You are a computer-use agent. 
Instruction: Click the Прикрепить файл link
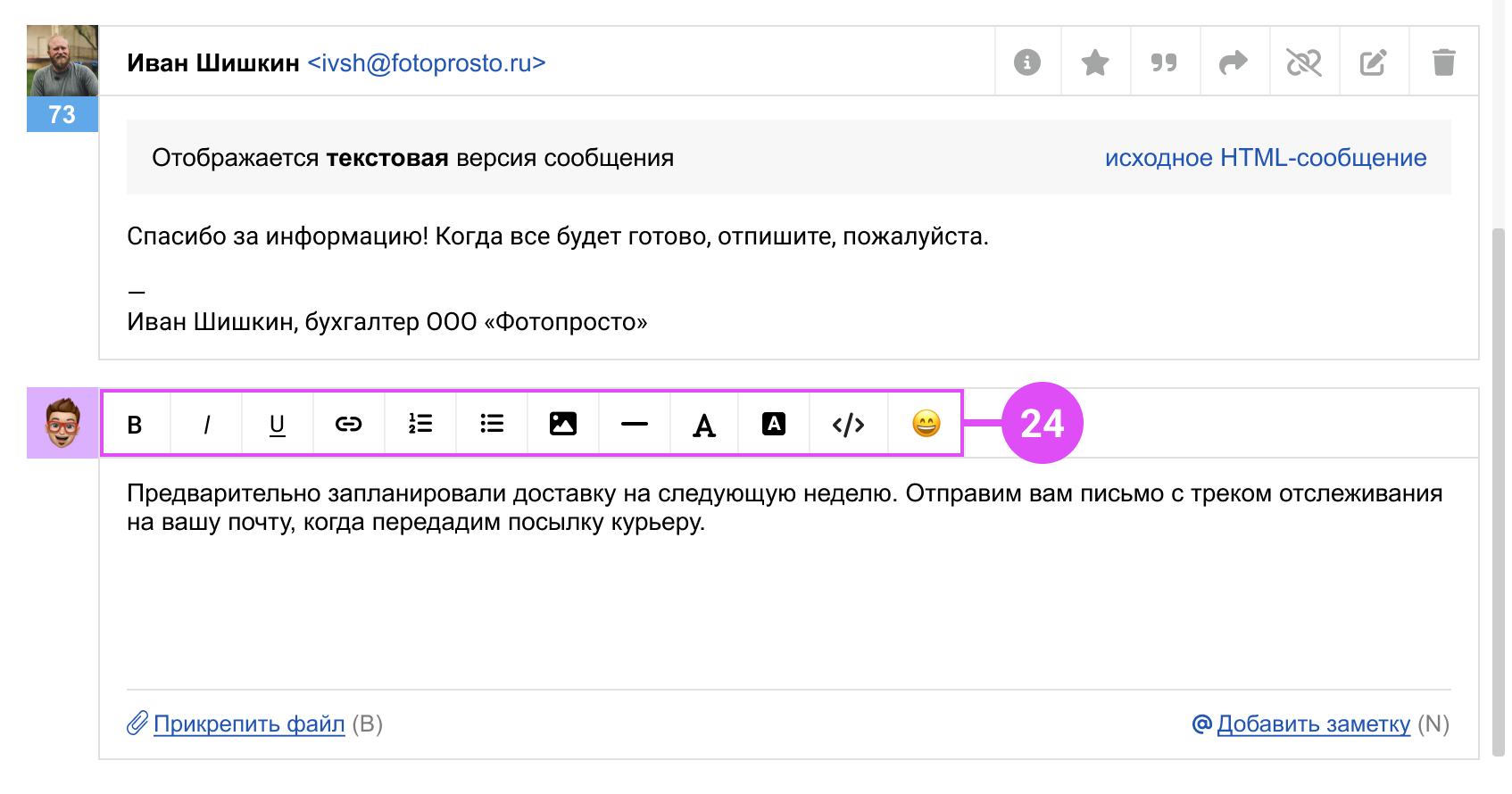(249, 724)
